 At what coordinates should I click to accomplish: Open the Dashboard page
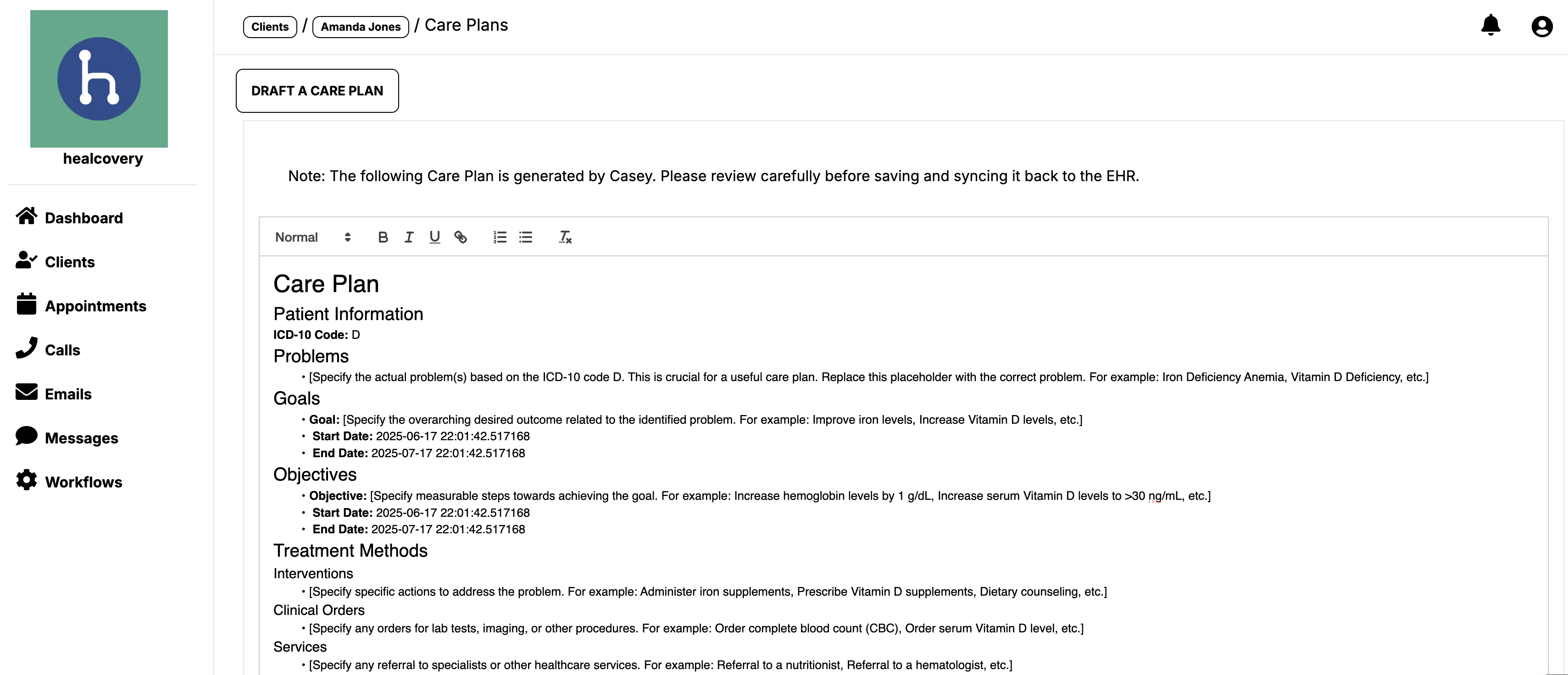(x=69, y=217)
